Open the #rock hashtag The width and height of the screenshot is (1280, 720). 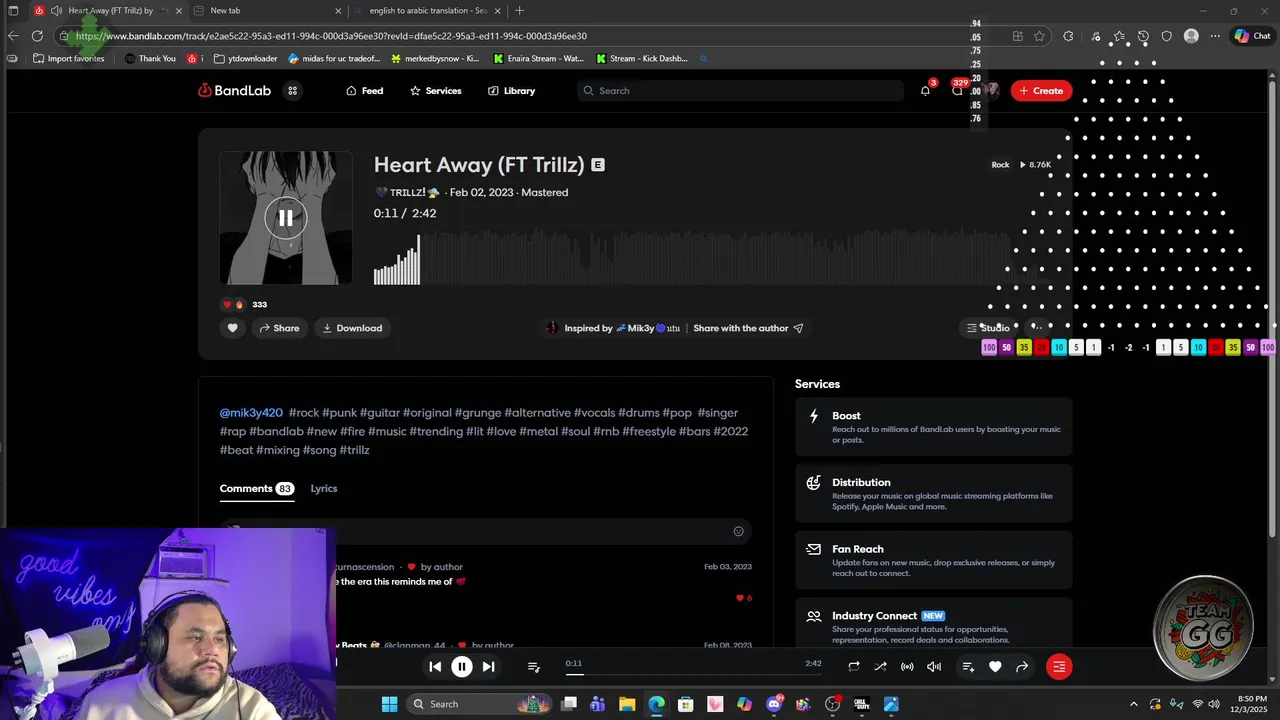[304, 412]
